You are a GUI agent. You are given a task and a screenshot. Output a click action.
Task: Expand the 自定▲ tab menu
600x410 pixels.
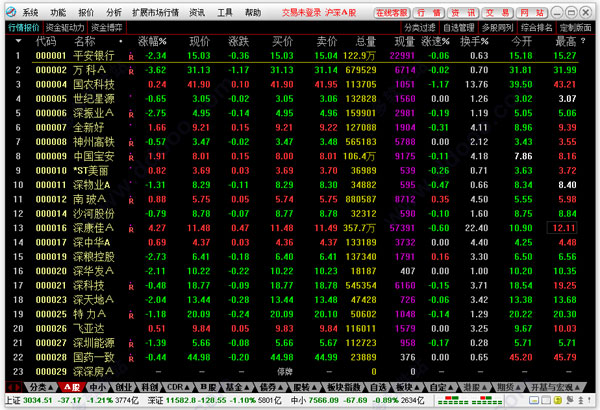[x=441, y=387]
